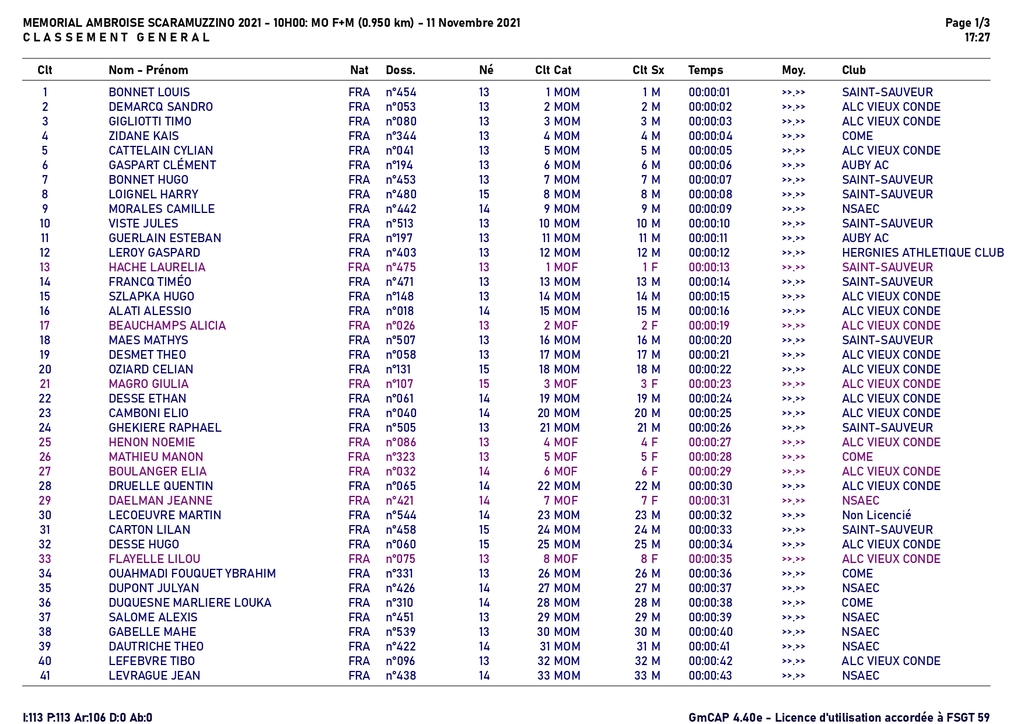Screen dimensions: 1024x724
Task: Select the name LEVRAGUE JEAN
Action: 154,676
